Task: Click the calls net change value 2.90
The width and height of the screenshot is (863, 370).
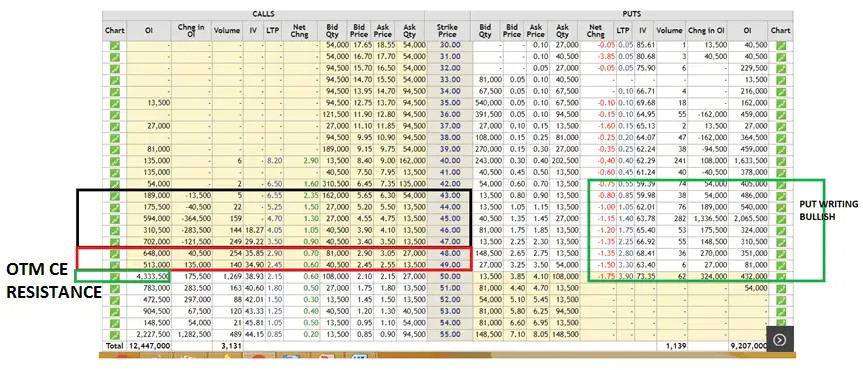Action: (x=311, y=161)
